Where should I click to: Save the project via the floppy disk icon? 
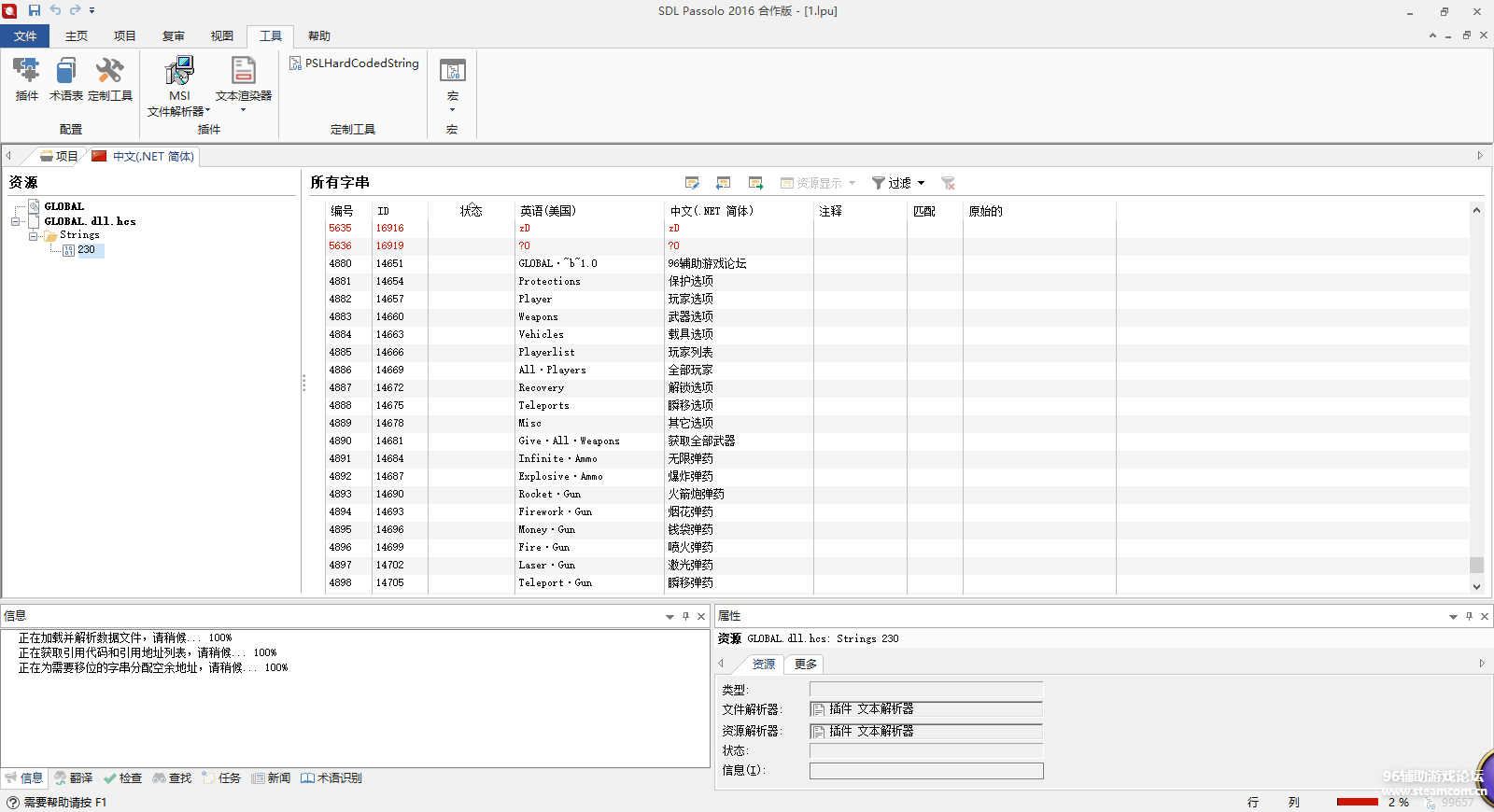click(x=35, y=10)
